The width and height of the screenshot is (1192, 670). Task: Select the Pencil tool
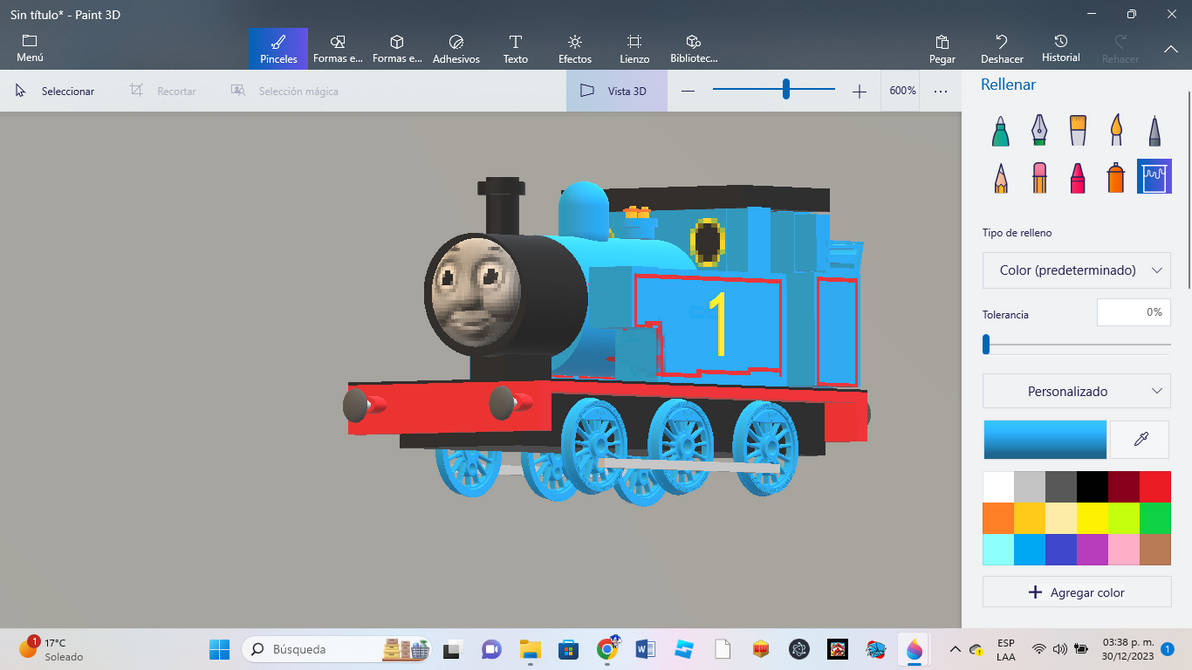1000,177
